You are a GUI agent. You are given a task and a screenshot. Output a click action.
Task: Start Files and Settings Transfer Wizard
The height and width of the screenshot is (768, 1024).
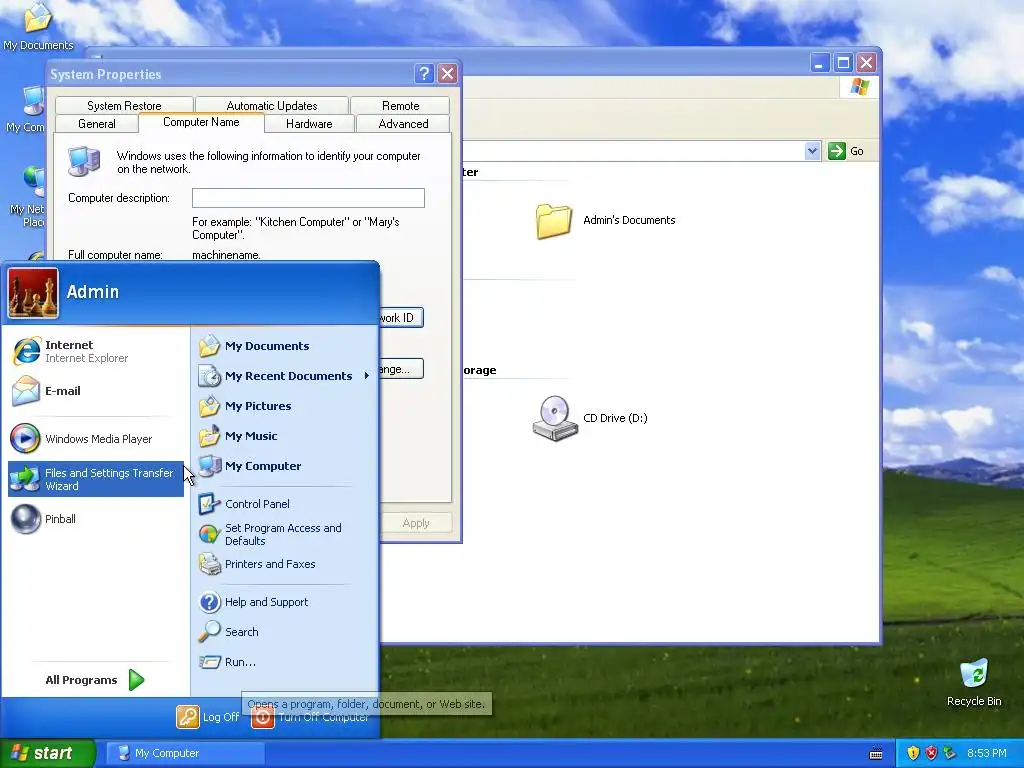point(95,479)
